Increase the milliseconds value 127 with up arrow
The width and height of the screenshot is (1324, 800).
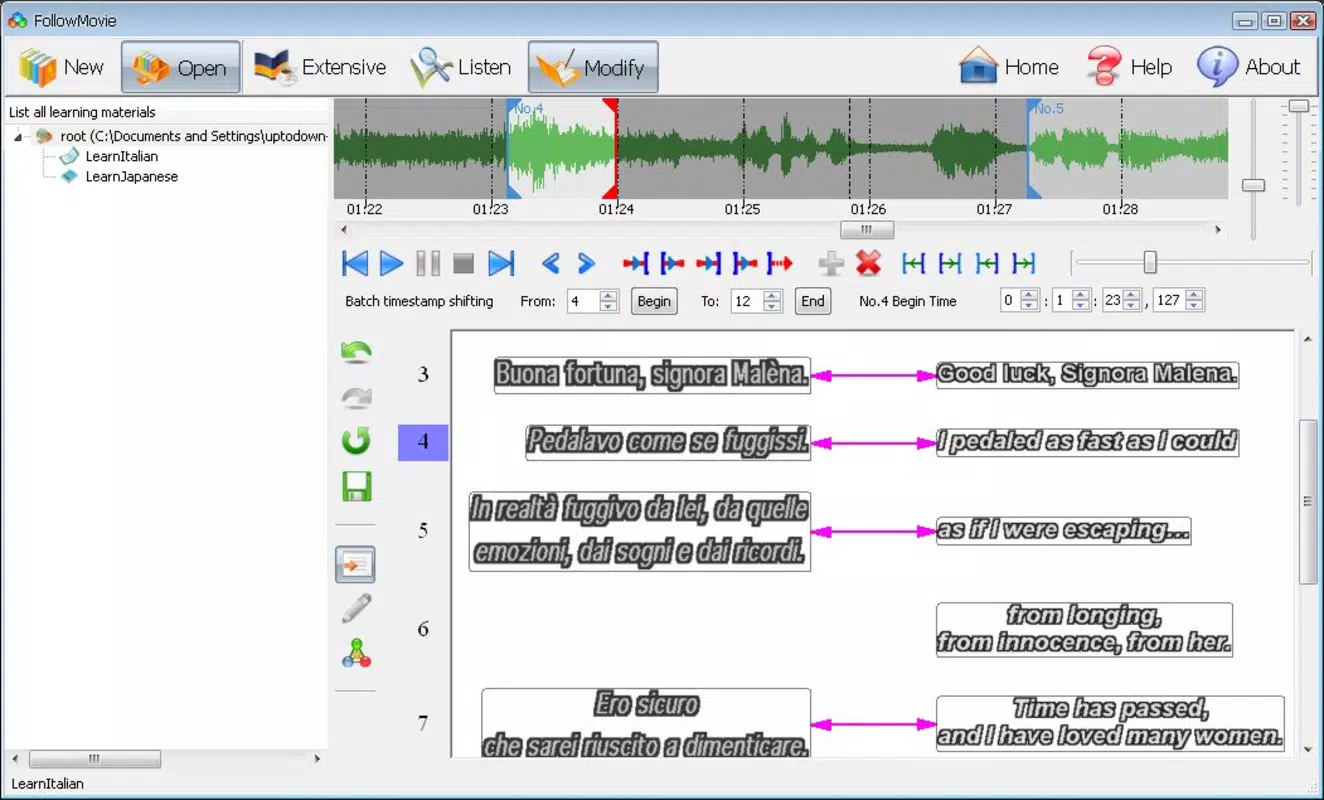[x=1194, y=295]
